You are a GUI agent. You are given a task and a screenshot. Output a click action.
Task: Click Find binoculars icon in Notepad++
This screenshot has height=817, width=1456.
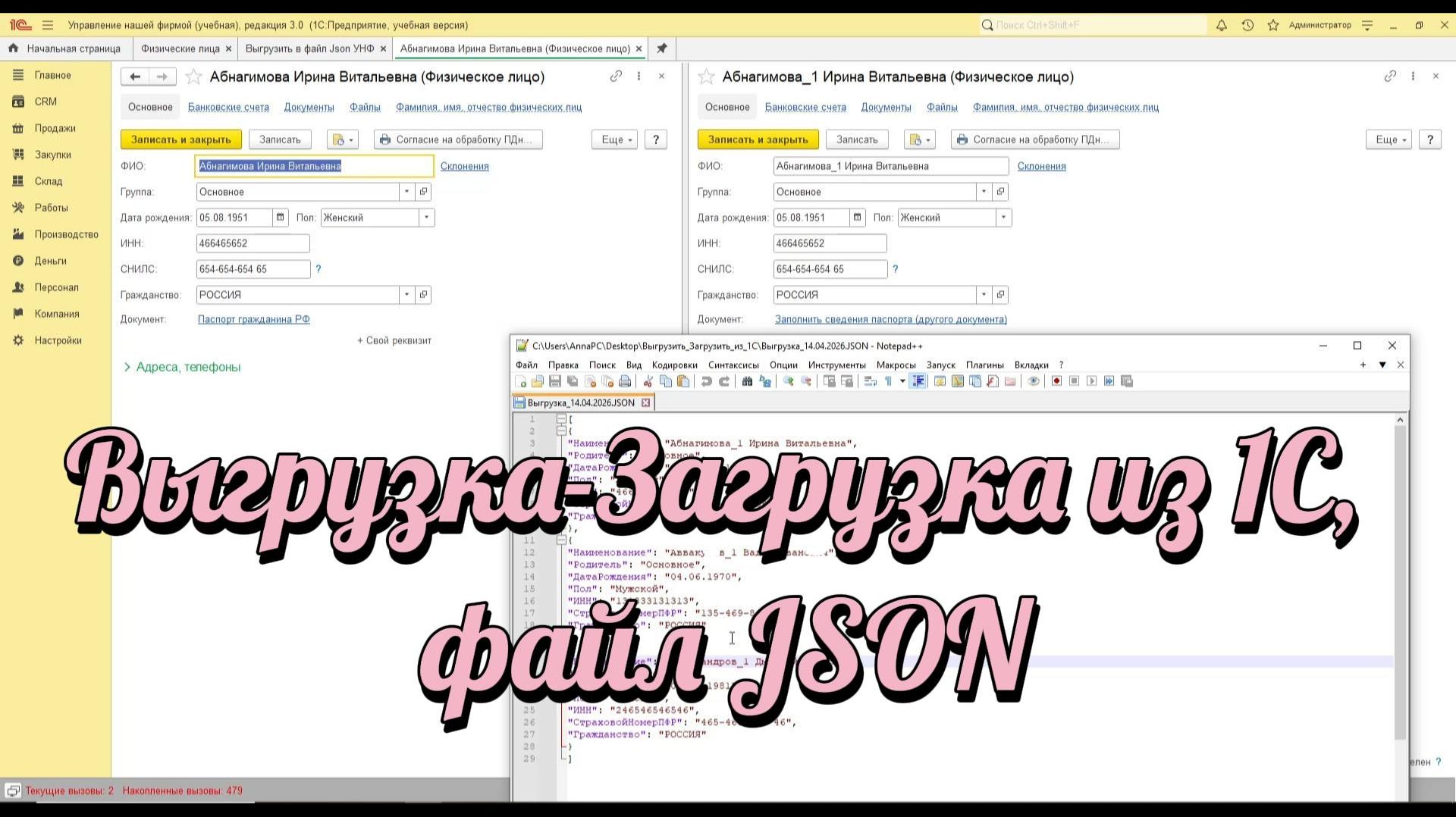(747, 381)
